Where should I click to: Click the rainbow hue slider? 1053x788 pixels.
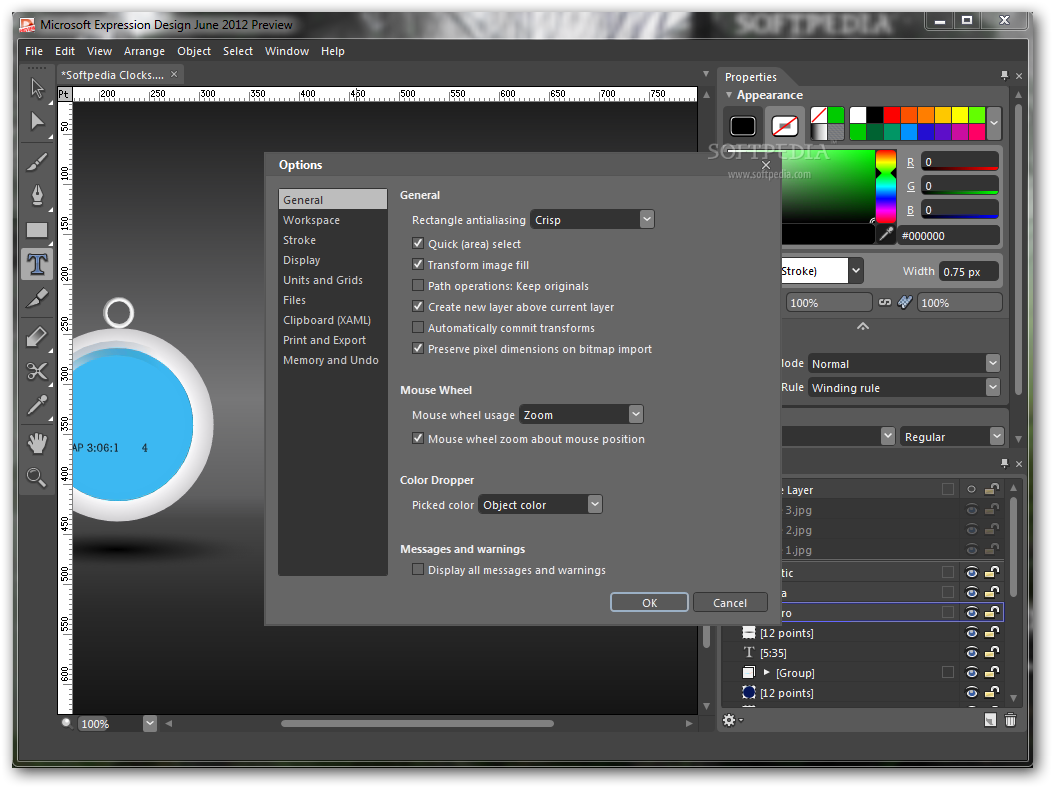click(886, 186)
